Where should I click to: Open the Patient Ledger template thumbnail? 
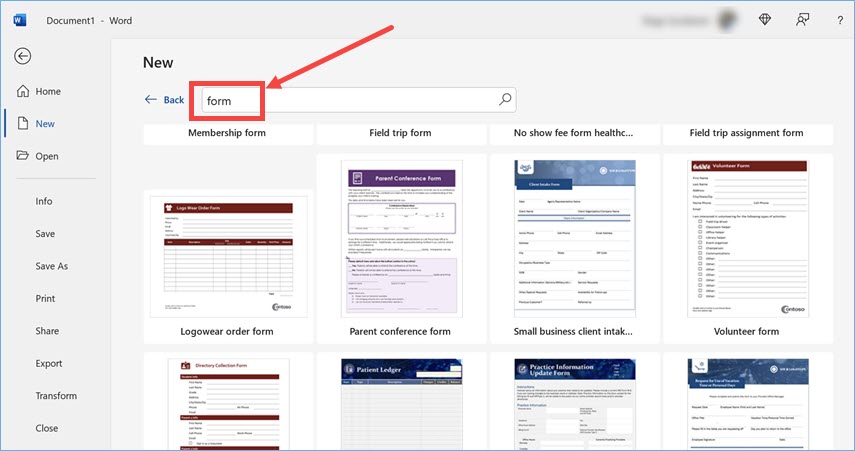pyautogui.click(x=400, y=402)
